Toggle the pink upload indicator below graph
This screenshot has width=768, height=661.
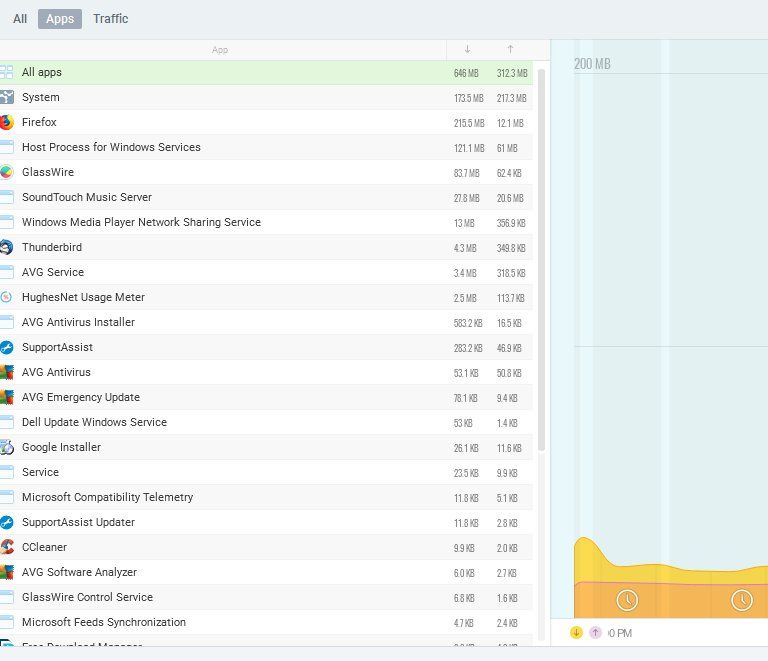596,632
